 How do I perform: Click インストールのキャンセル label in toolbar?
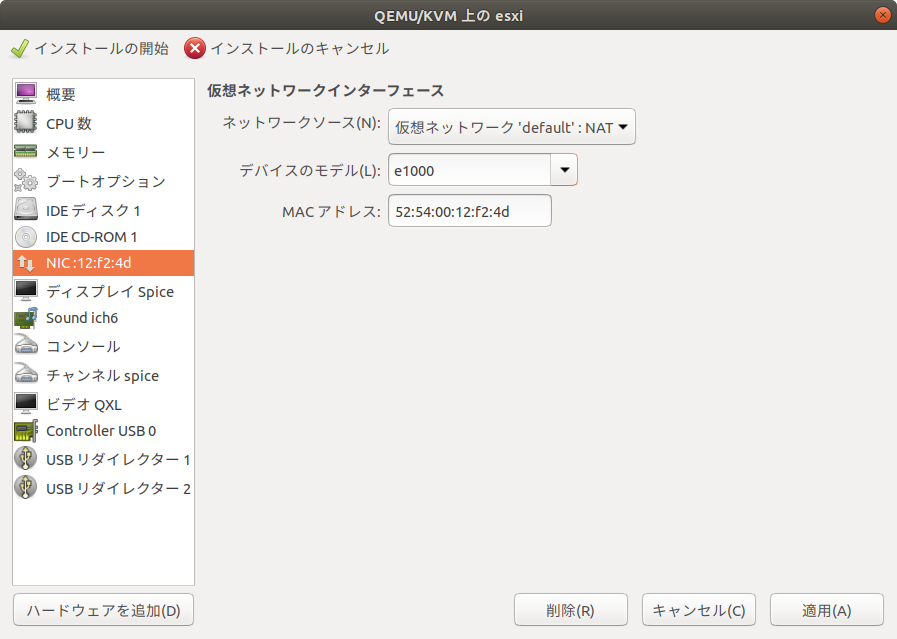[x=300, y=49]
